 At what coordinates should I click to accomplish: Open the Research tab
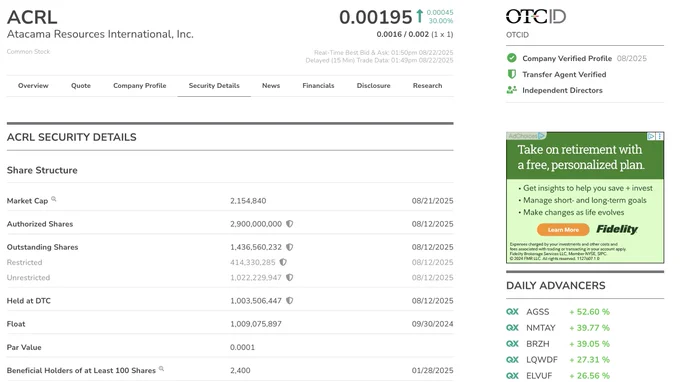tap(427, 85)
